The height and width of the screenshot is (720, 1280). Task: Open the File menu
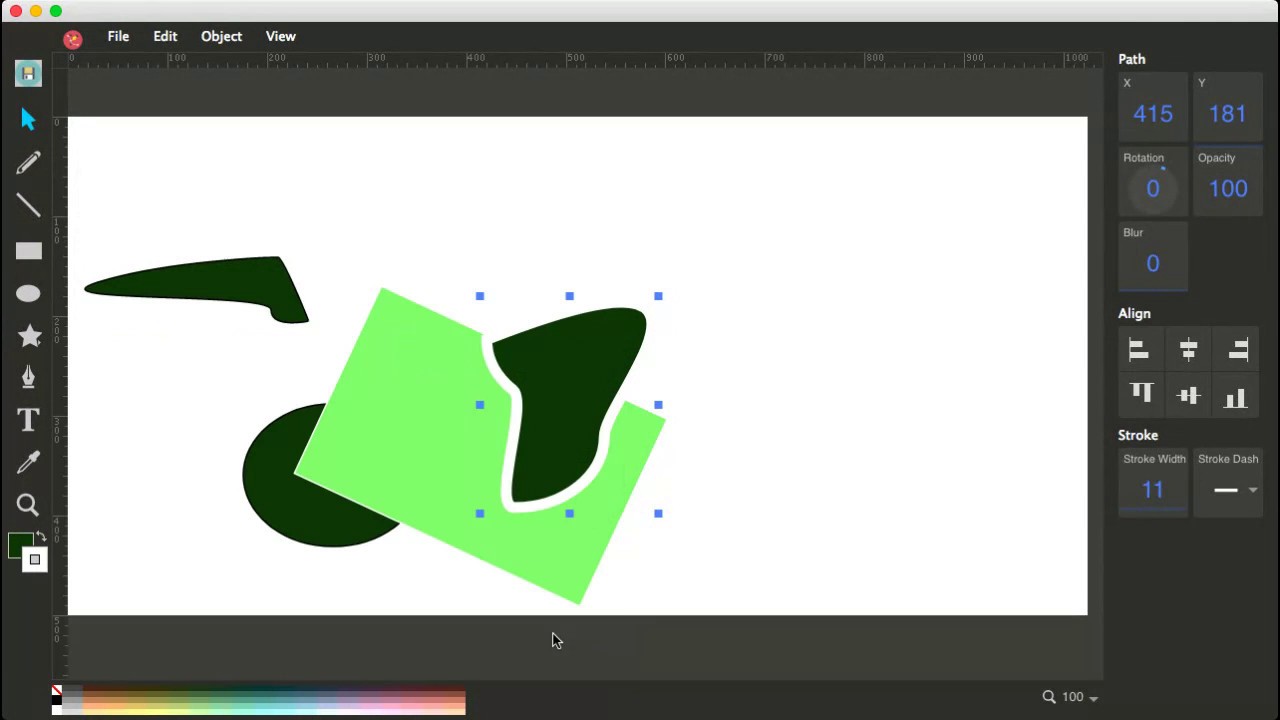[118, 36]
